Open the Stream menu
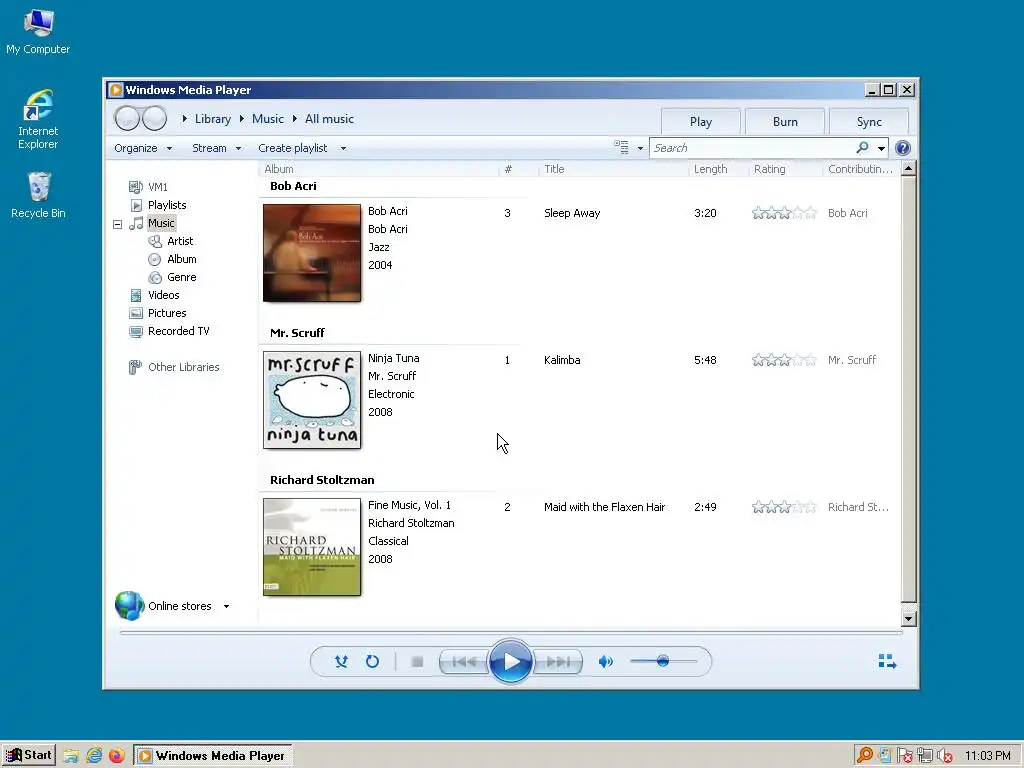Viewport: 1024px width, 768px height. 216,148
